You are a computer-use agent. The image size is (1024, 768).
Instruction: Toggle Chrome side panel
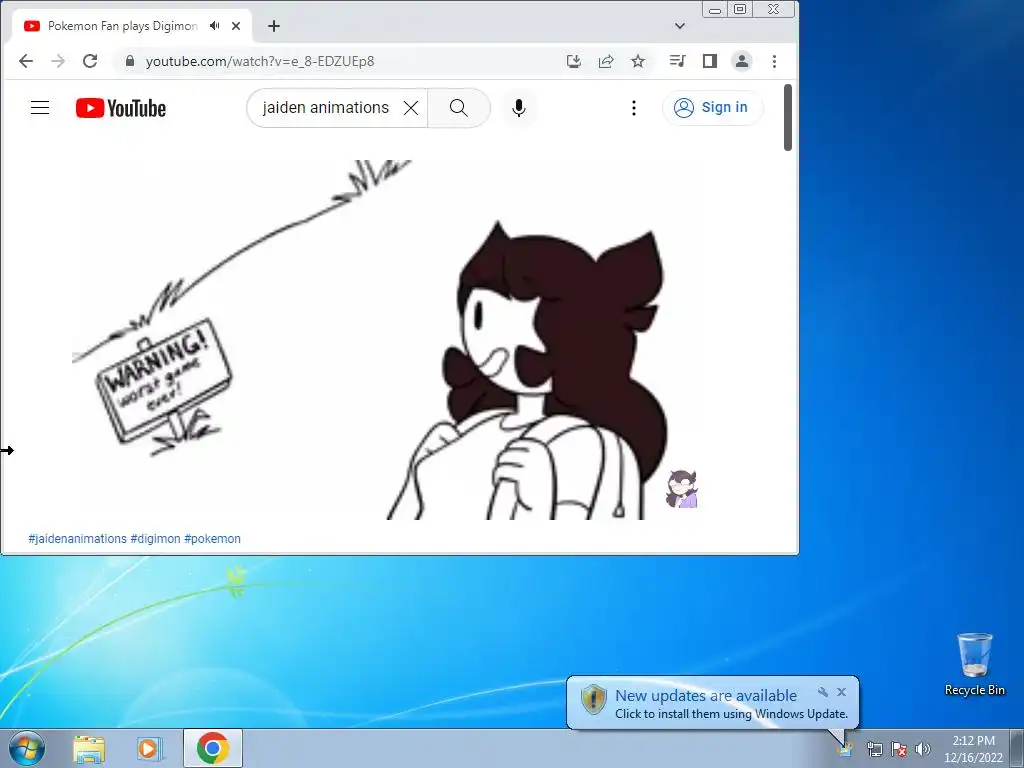(710, 61)
